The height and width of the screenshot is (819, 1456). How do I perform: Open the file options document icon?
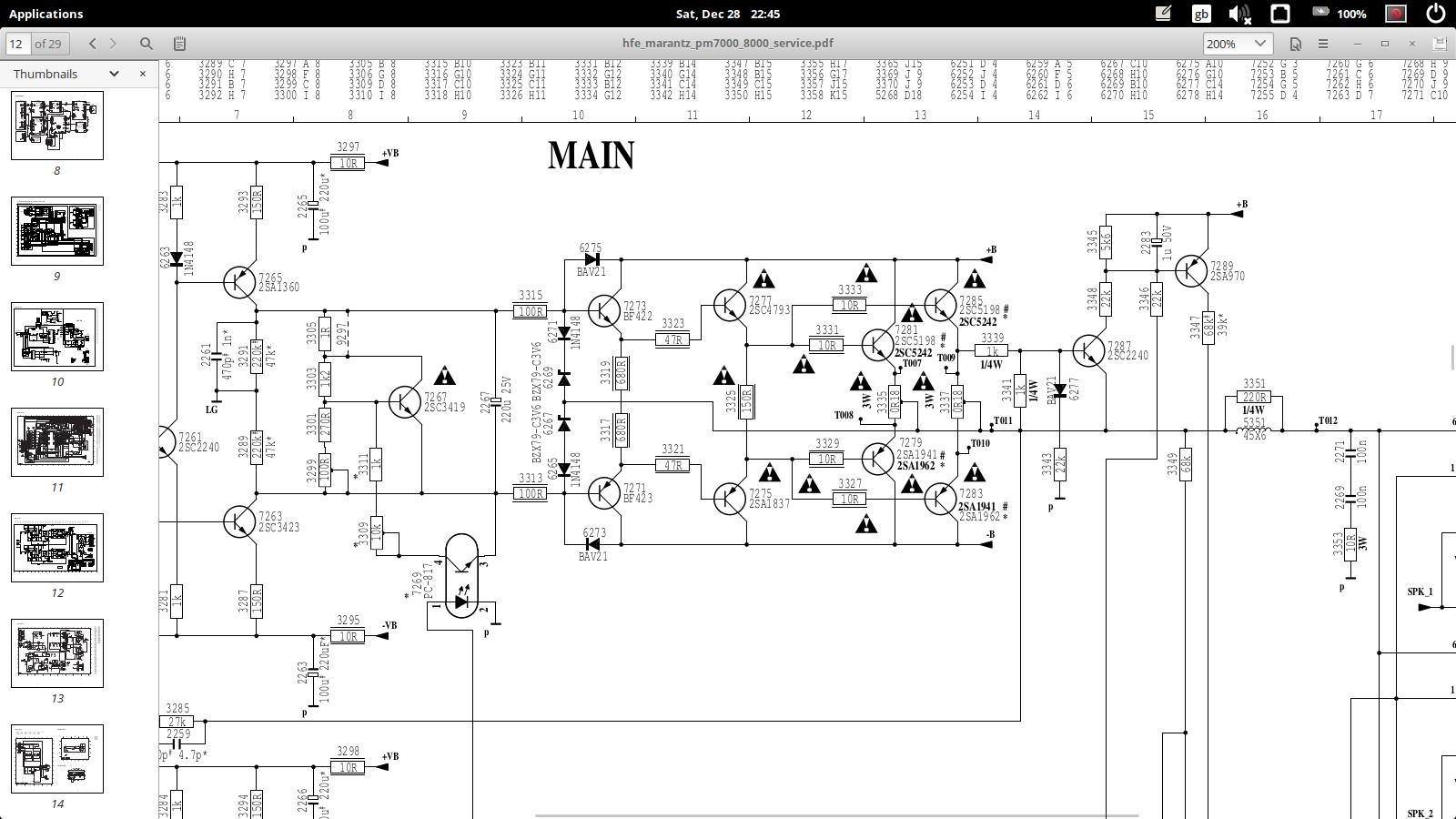click(1295, 43)
